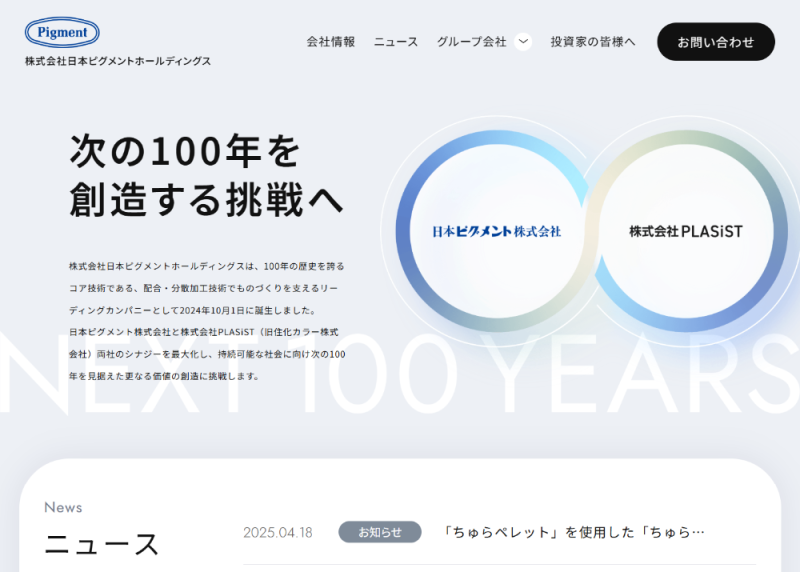This screenshot has width=800, height=572.
Task: Click the News section label
Action: (x=63, y=507)
